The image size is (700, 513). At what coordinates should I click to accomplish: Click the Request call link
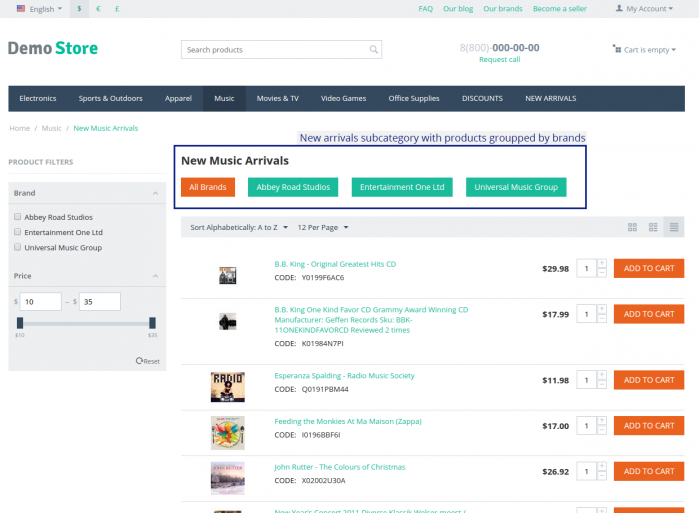(x=500, y=59)
